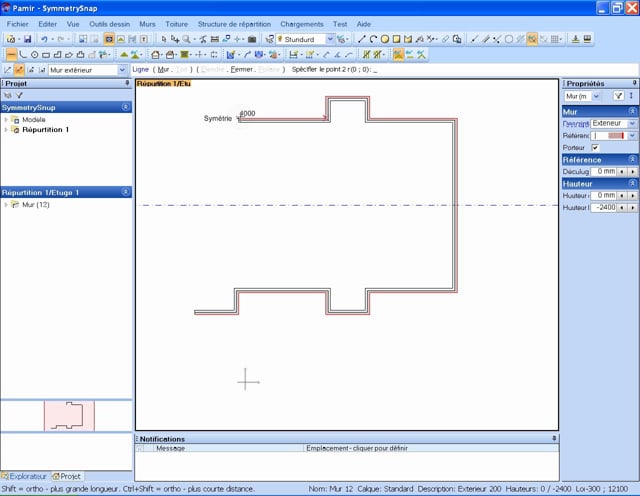This screenshot has height=496, width=640.
Task: Select the arrow pointer selection tool
Action: (x=164, y=39)
